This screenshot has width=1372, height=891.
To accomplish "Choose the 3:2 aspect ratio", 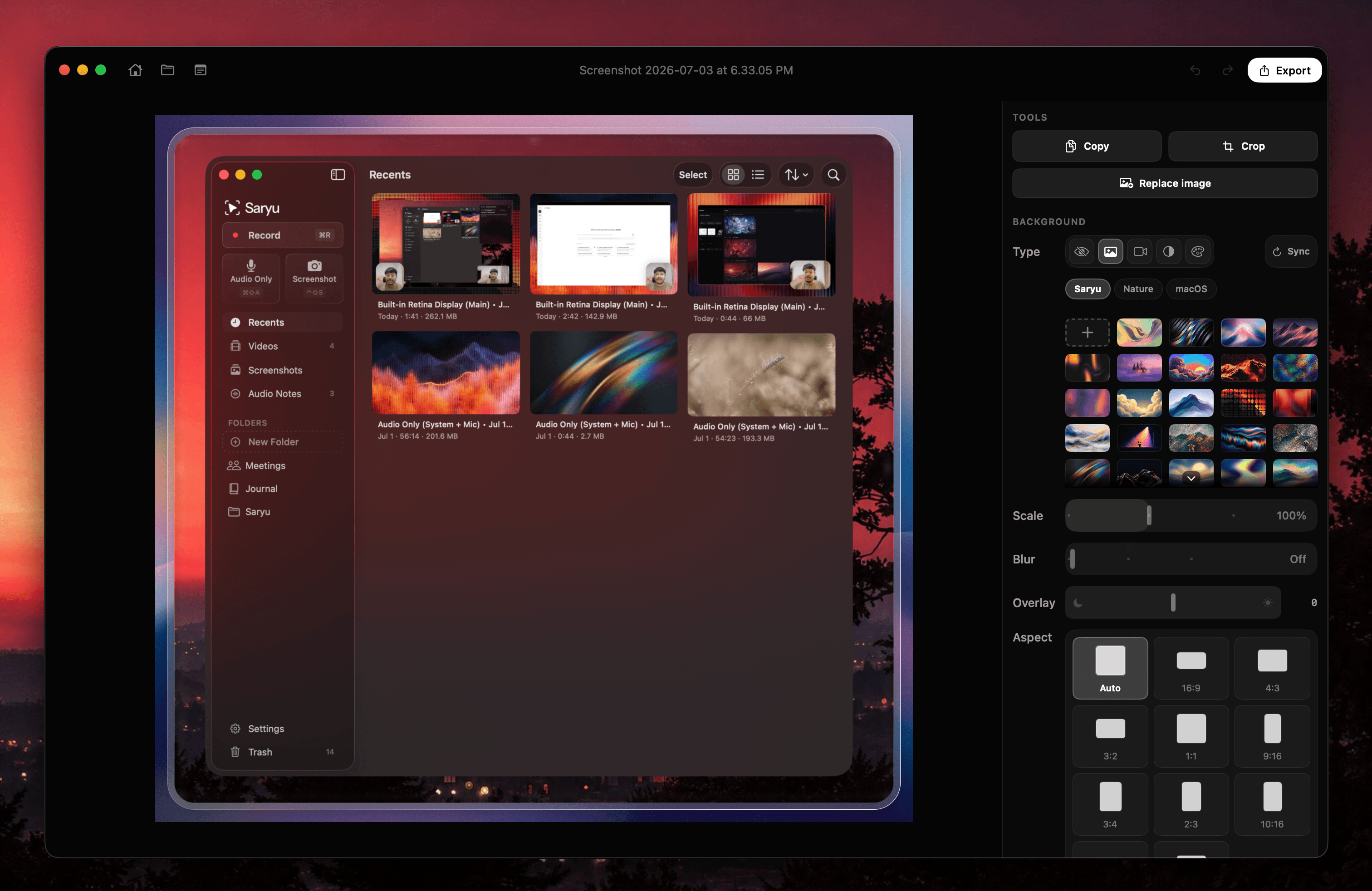I will [x=1110, y=736].
